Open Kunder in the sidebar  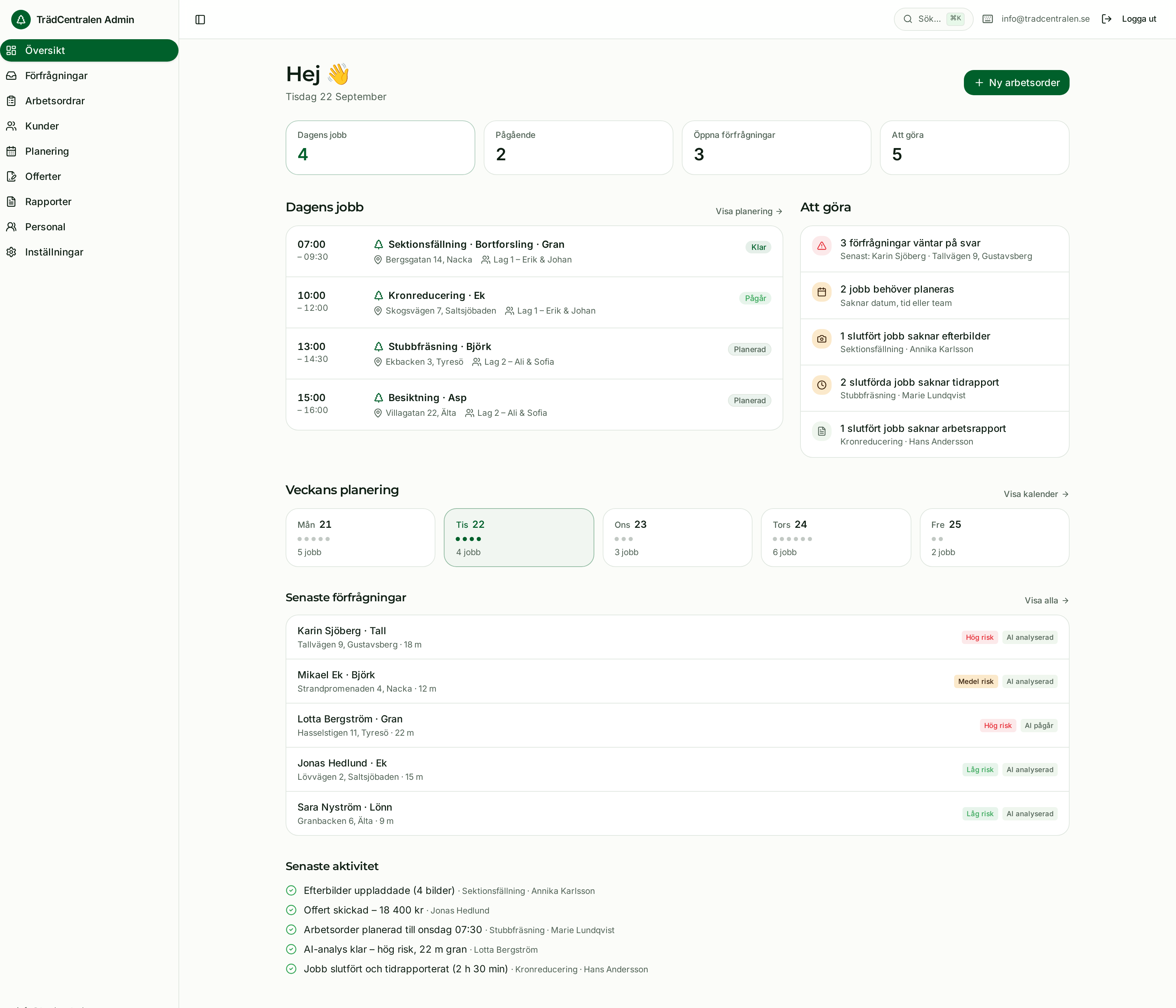[x=89, y=126]
